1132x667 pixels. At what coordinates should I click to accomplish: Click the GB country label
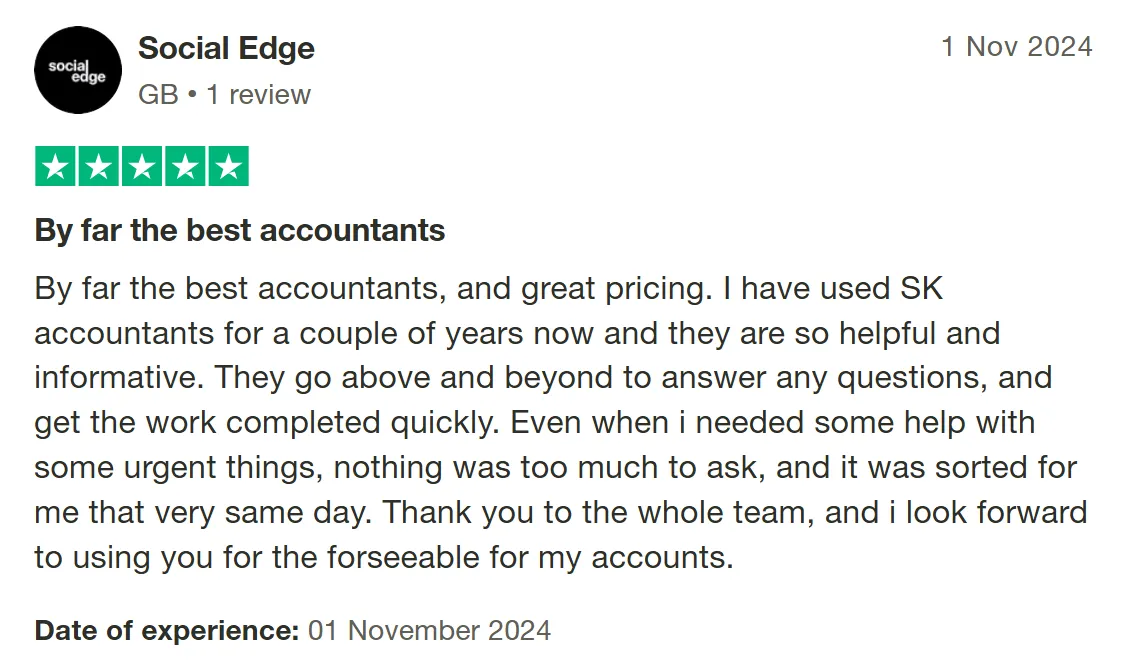158,95
